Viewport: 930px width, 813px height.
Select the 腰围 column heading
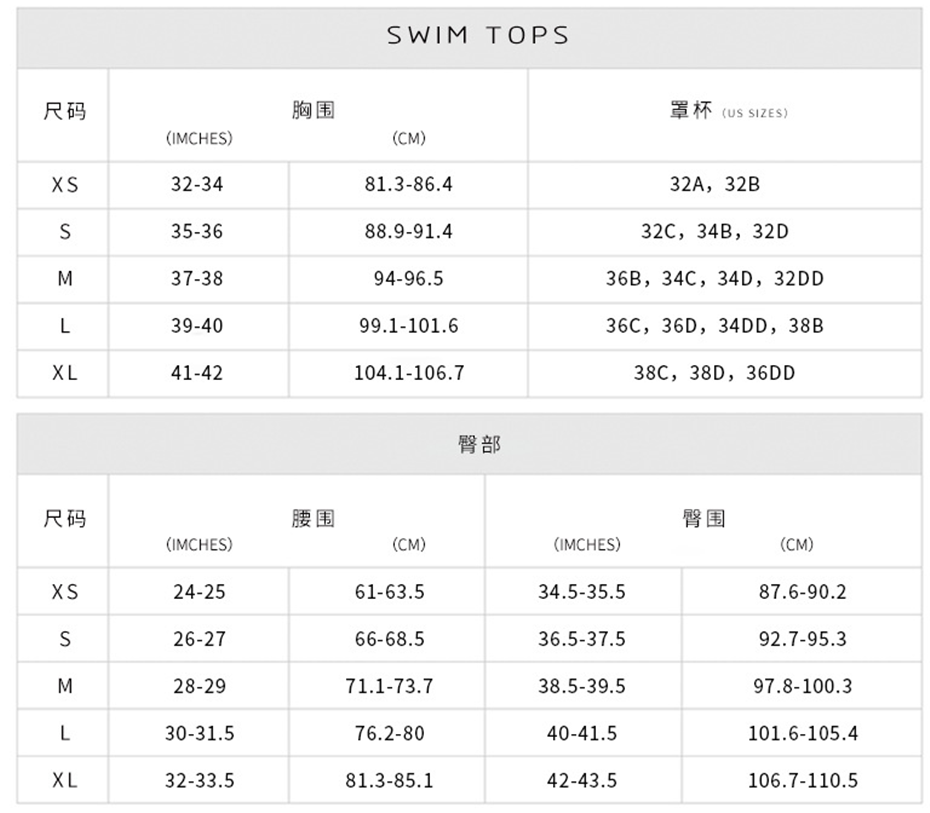313,518
